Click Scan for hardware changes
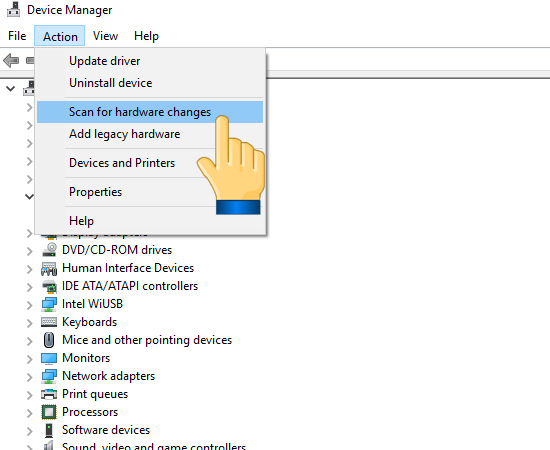 click(x=150, y=112)
